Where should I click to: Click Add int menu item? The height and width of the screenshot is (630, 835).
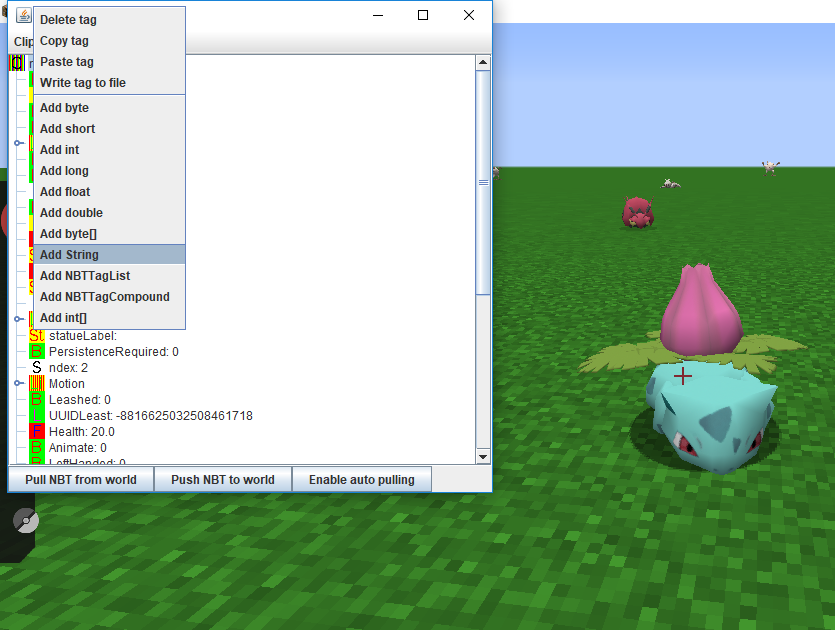click(x=109, y=150)
